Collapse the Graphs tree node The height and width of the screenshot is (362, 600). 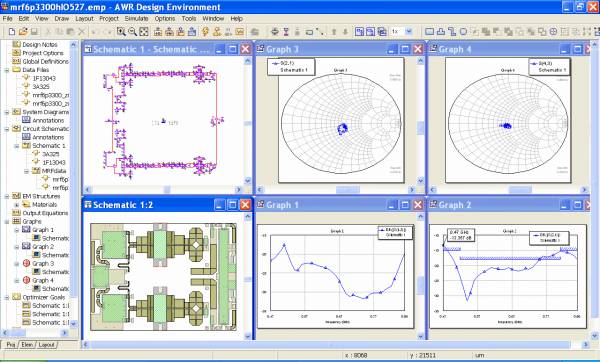pyautogui.click(x=7, y=222)
